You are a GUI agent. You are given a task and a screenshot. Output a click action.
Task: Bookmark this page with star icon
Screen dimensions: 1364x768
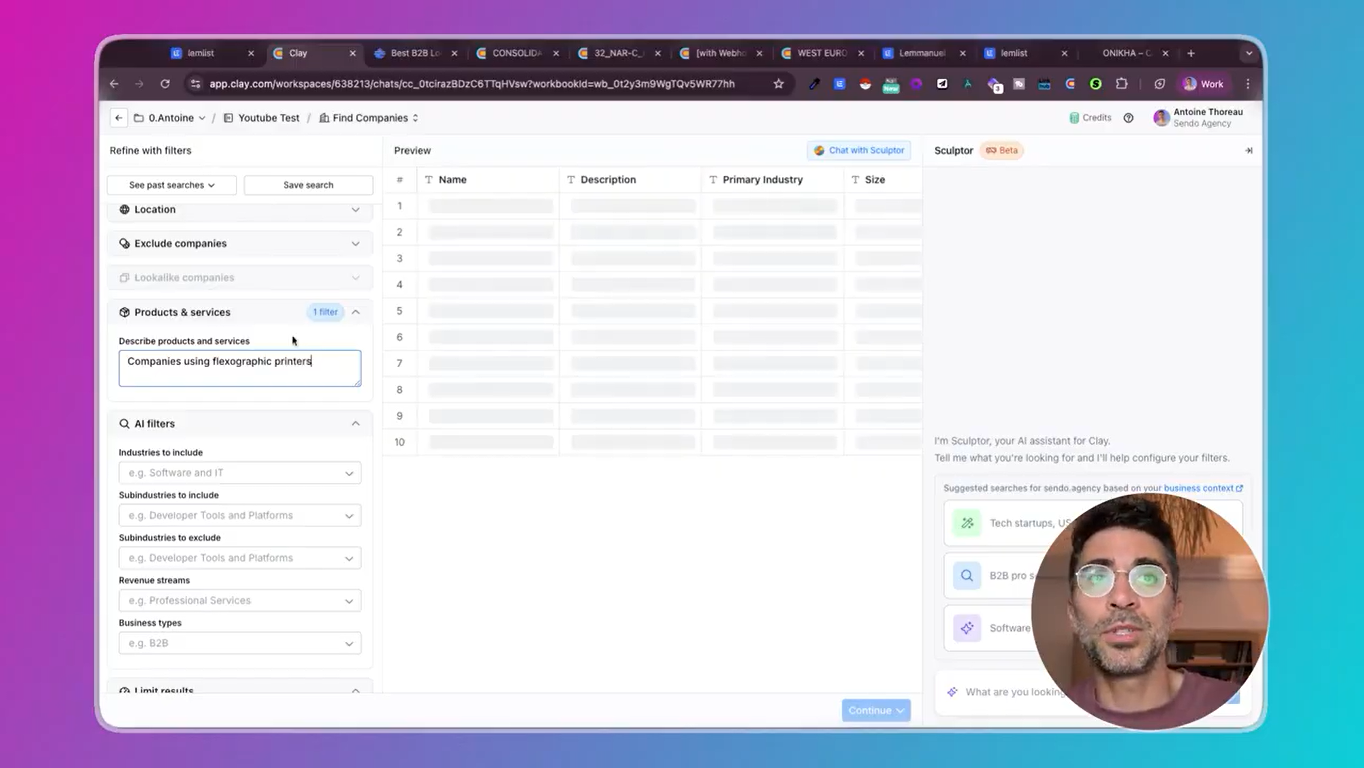pos(779,84)
